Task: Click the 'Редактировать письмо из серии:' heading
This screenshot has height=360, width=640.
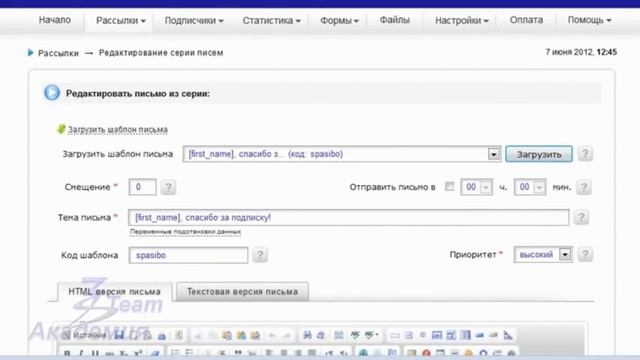Action: point(138,93)
